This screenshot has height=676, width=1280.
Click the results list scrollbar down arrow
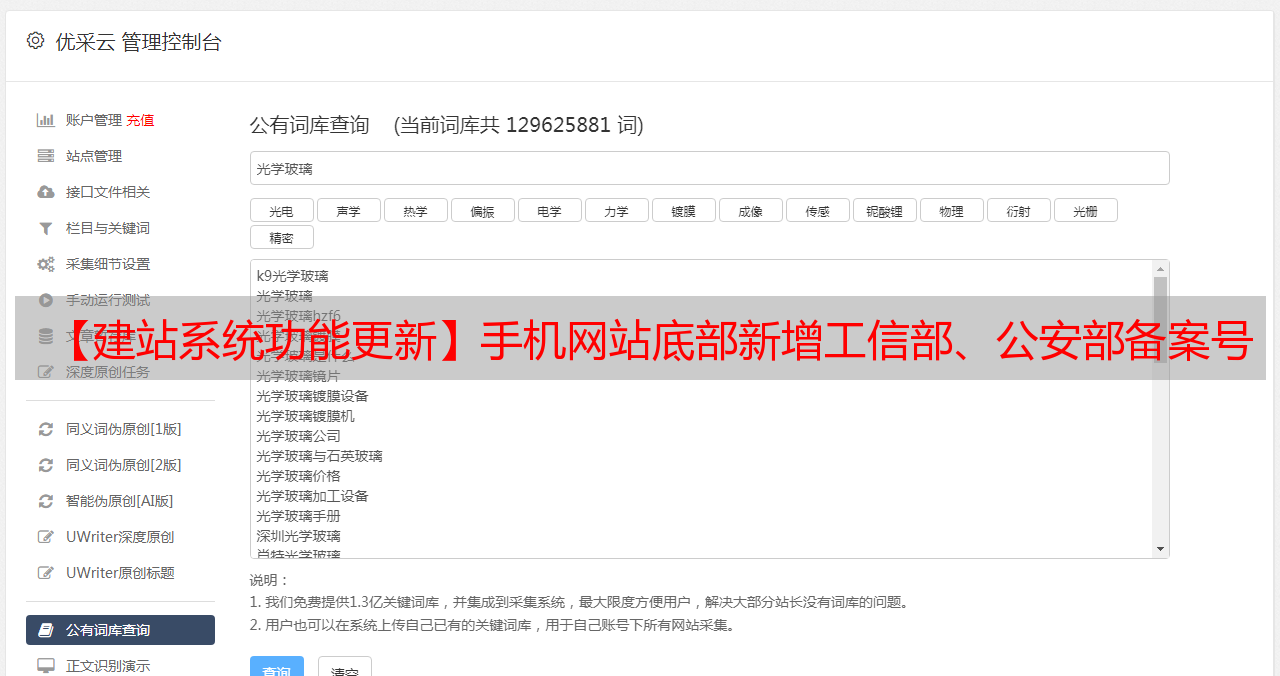pos(1160,549)
